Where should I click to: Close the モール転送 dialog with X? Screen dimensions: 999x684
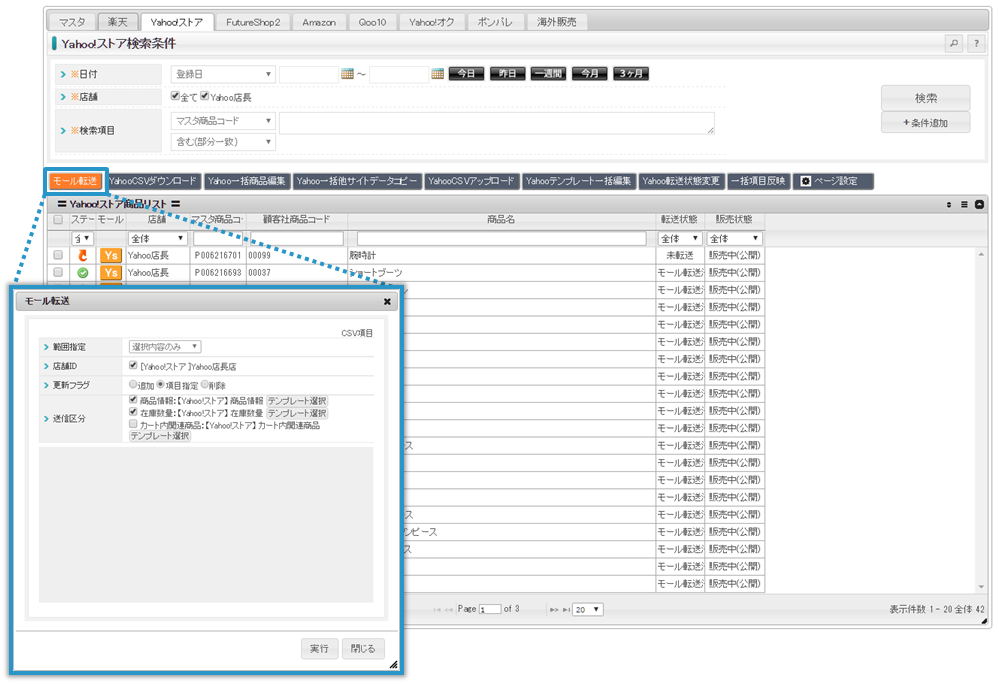click(387, 302)
